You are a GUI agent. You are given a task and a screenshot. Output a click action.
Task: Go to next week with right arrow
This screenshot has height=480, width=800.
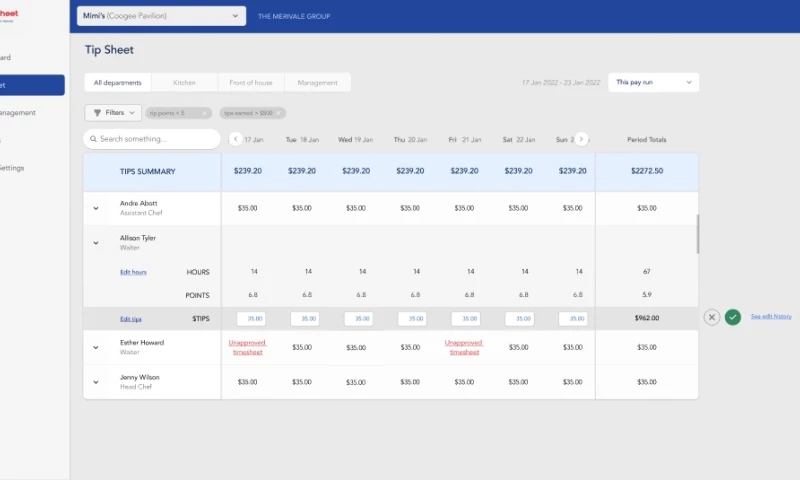point(581,139)
